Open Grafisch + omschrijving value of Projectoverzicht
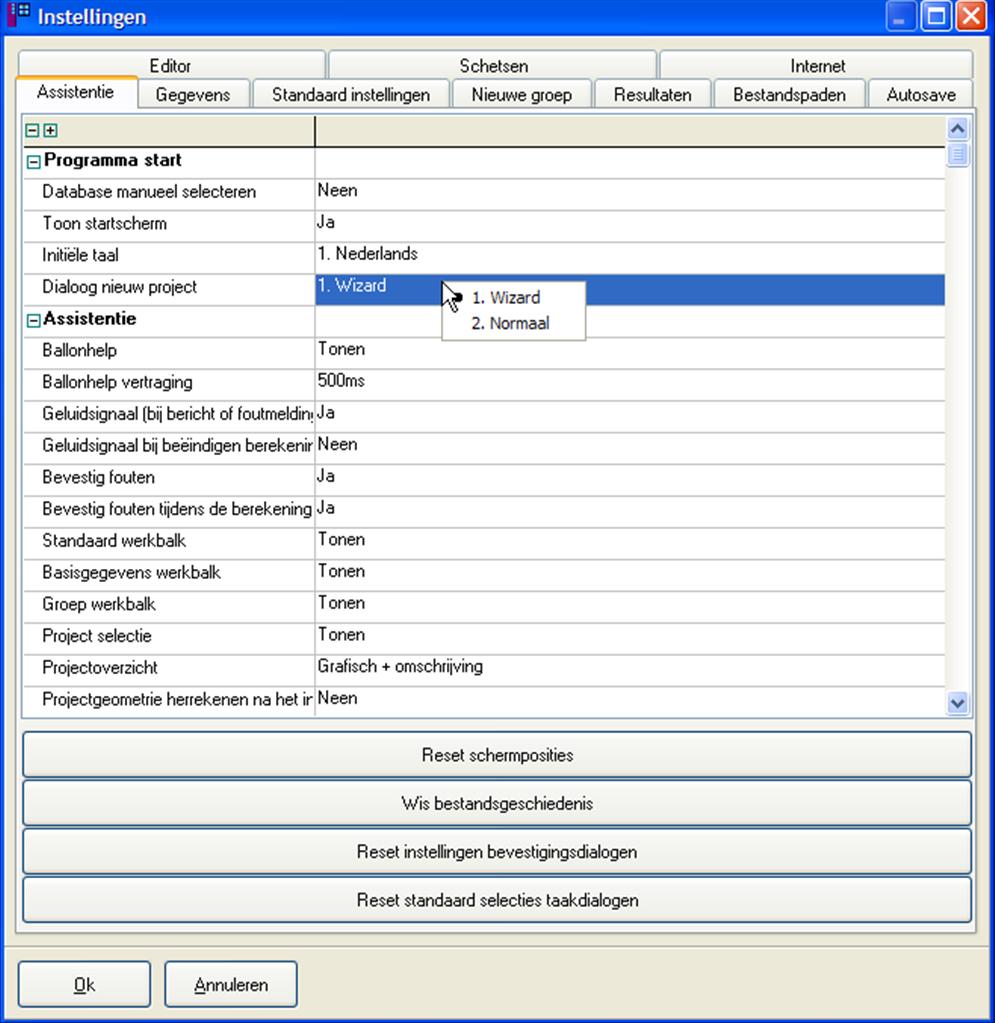 [630, 670]
